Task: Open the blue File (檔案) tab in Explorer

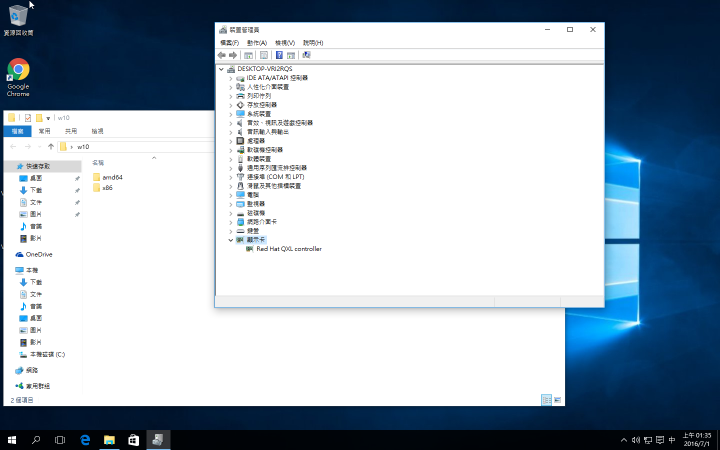Action: point(17,131)
